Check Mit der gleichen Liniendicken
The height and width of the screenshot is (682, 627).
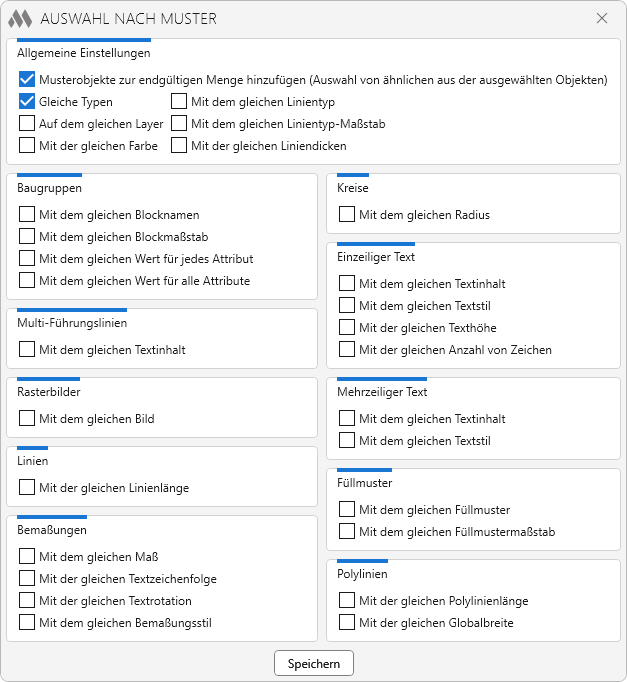click(x=179, y=145)
